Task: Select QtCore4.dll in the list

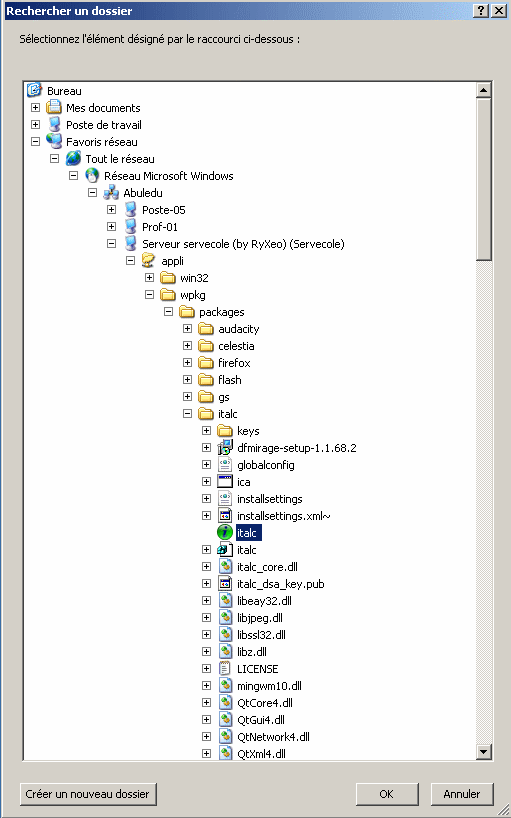Action: 265,703
